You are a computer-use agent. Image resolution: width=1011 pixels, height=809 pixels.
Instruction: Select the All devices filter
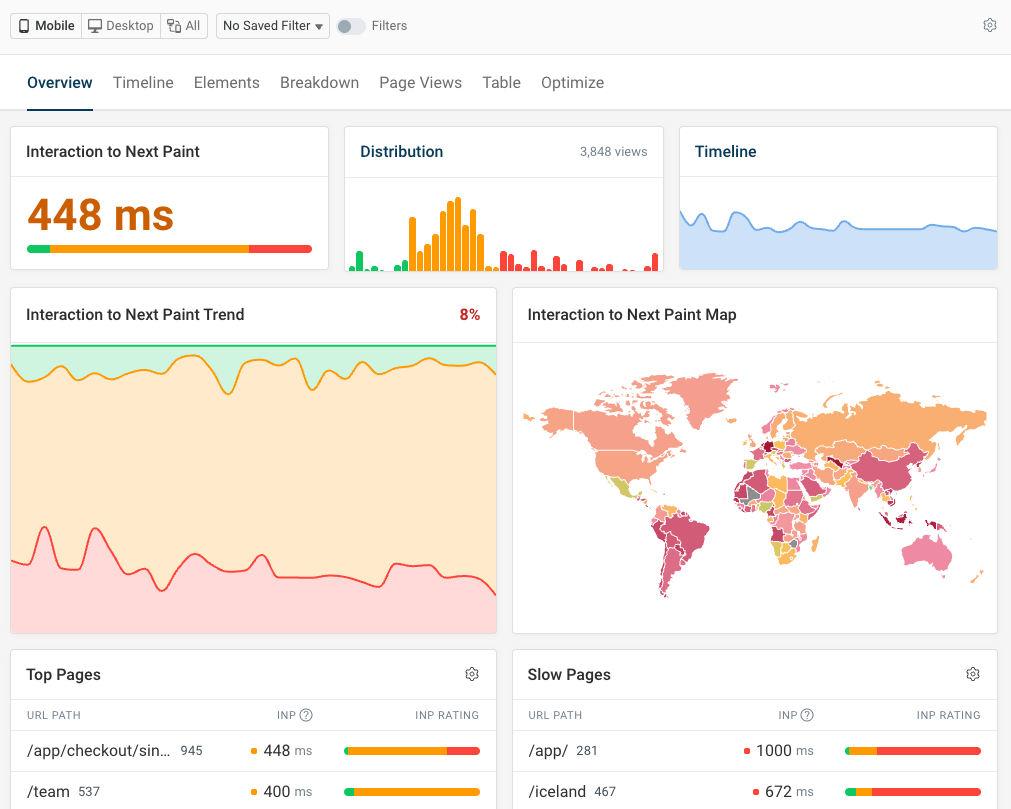coord(184,26)
